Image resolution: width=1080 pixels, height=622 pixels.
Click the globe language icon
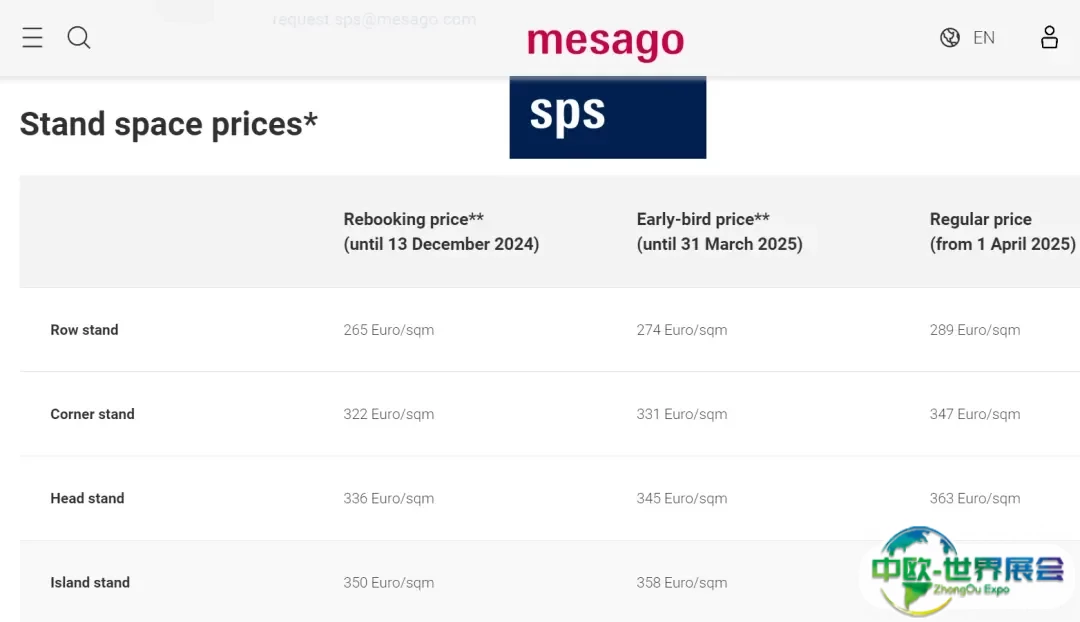click(950, 38)
